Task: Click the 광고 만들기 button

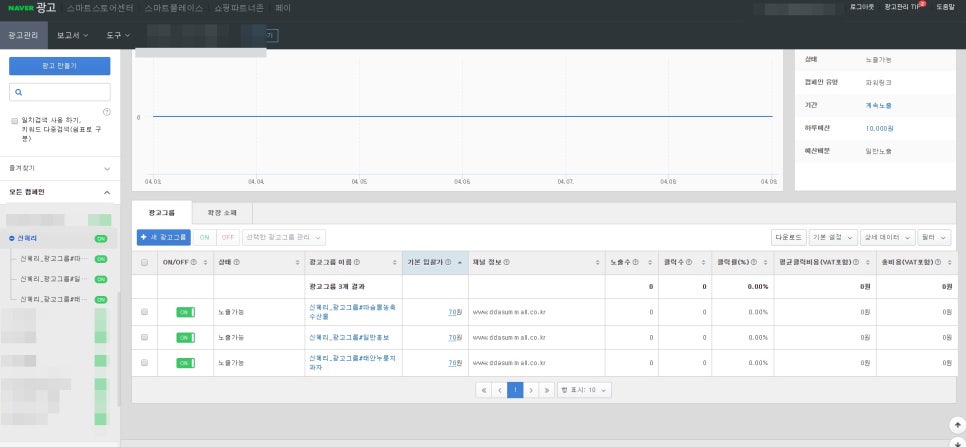Action: click(60, 66)
